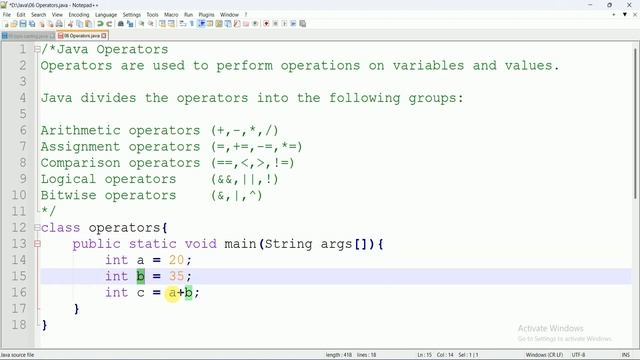Open the Replace toolbar icon
Image resolution: width=640 pixels, height=360 pixels.
point(130,24)
